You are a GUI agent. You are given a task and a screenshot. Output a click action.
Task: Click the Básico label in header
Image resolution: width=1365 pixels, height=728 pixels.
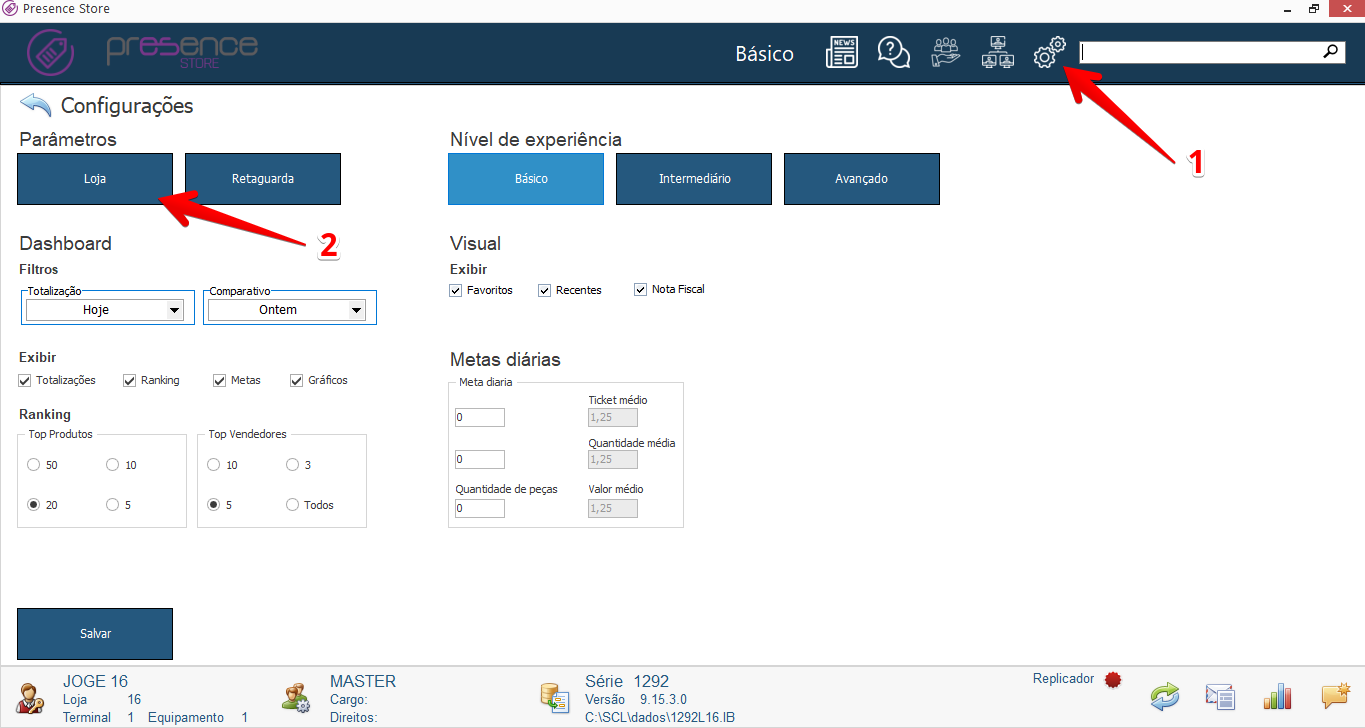[764, 54]
